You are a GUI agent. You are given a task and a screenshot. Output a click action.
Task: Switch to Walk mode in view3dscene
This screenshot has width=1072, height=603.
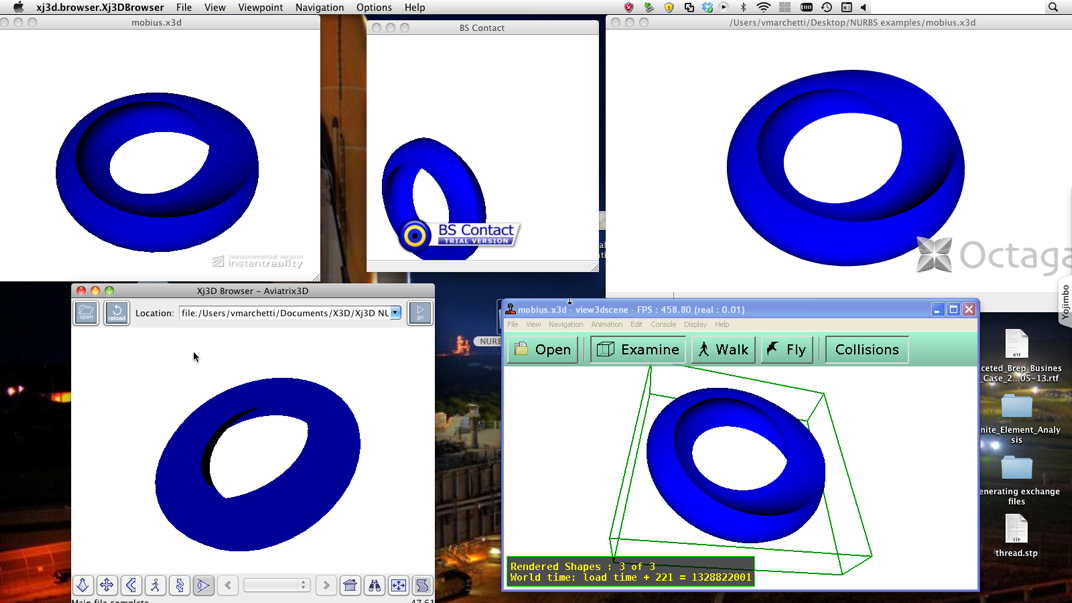point(722,349)
